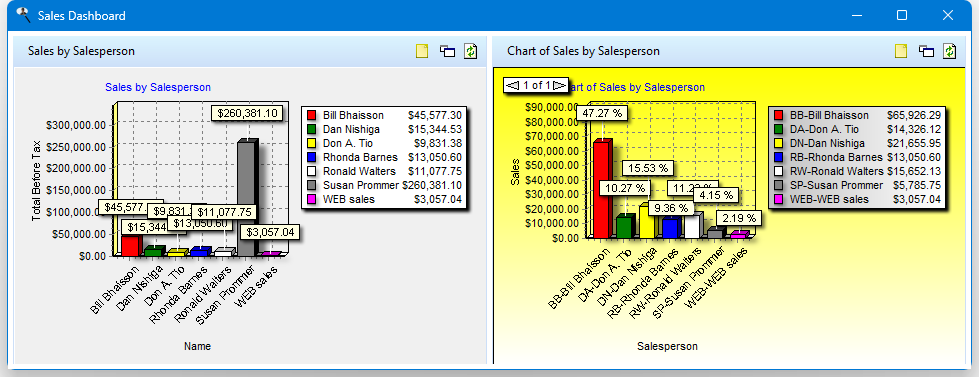
Task: Click the yellow DN-Dan Nishiga legend swatch
Action: click(778, 144)
